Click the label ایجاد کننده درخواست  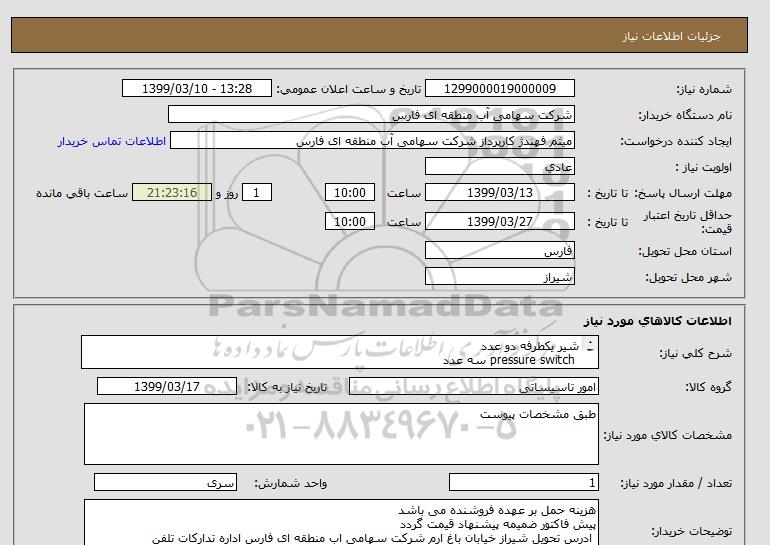tap(676, 141)
